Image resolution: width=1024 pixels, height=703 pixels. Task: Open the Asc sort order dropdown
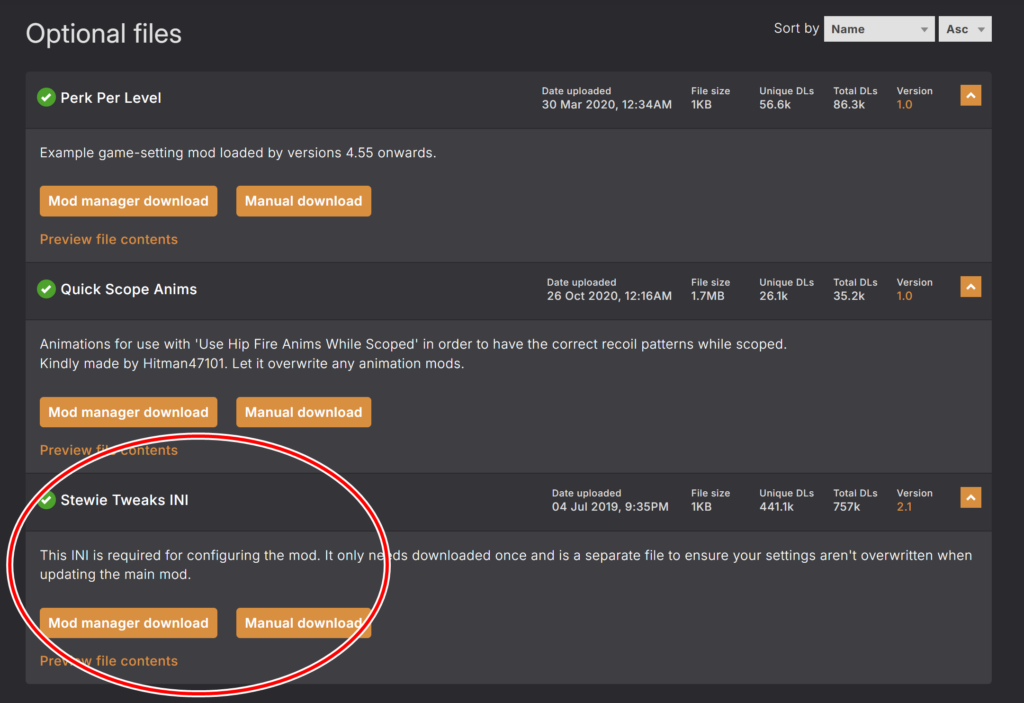[964, 29]
